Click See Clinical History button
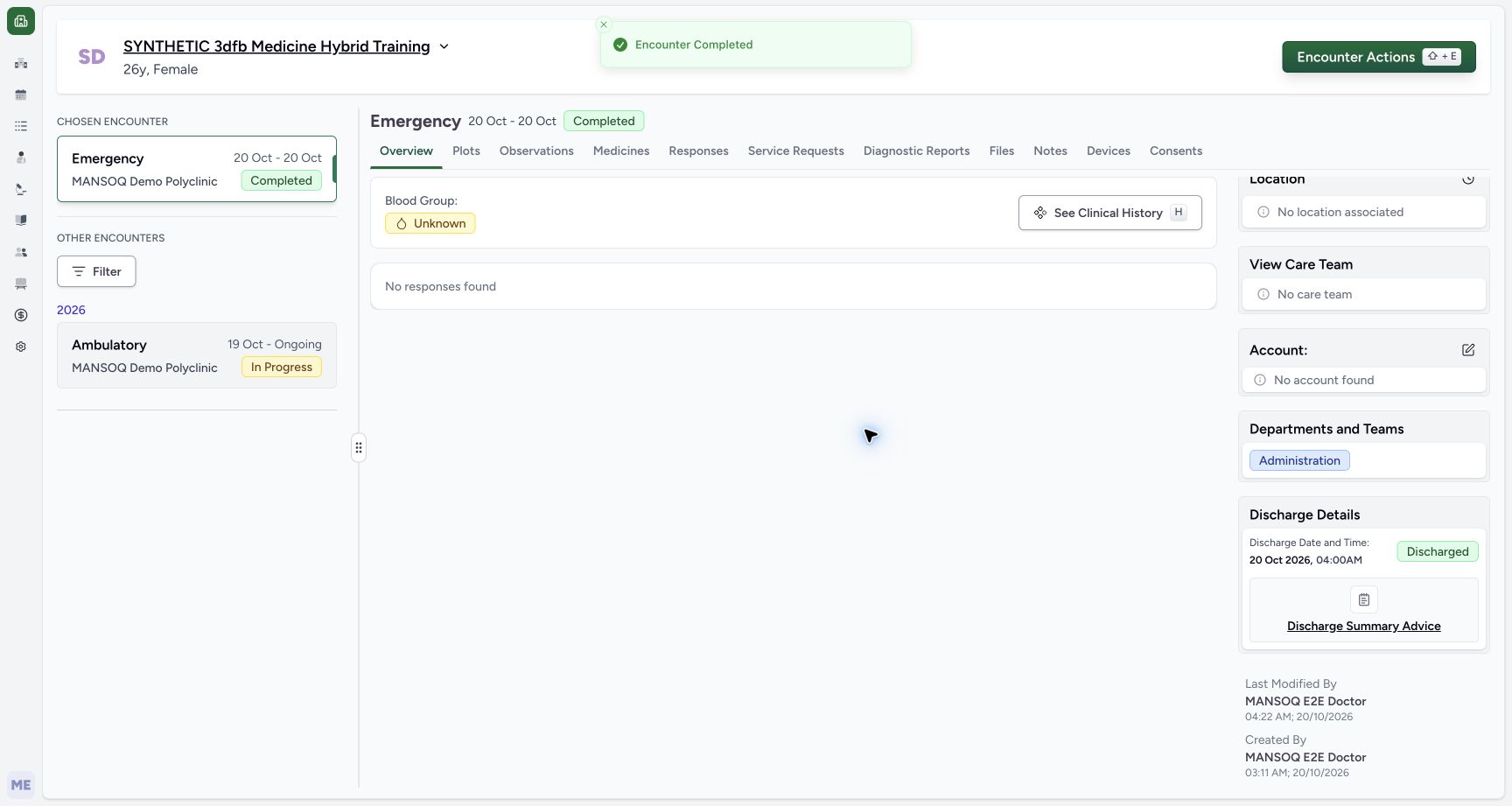The width and height of the screenshot is (1512, 806). [x=1110, y=213]
